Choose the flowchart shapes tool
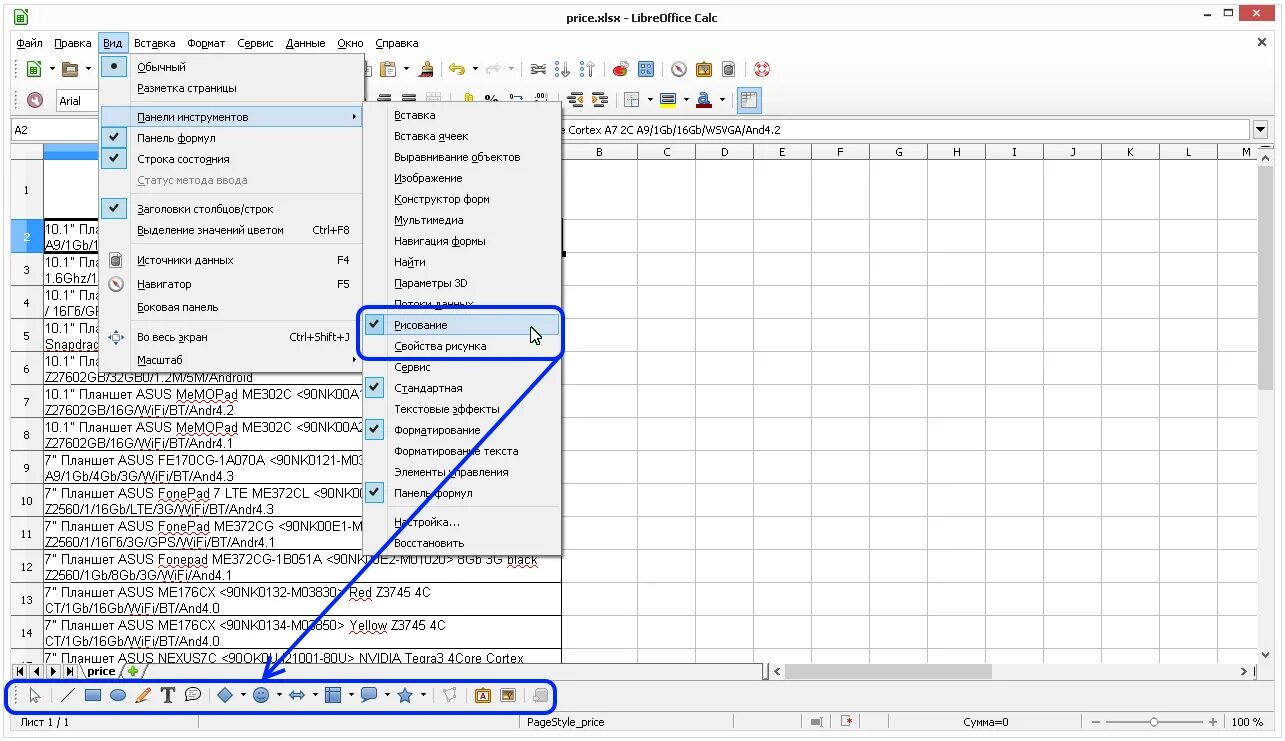 coord(333,695)
